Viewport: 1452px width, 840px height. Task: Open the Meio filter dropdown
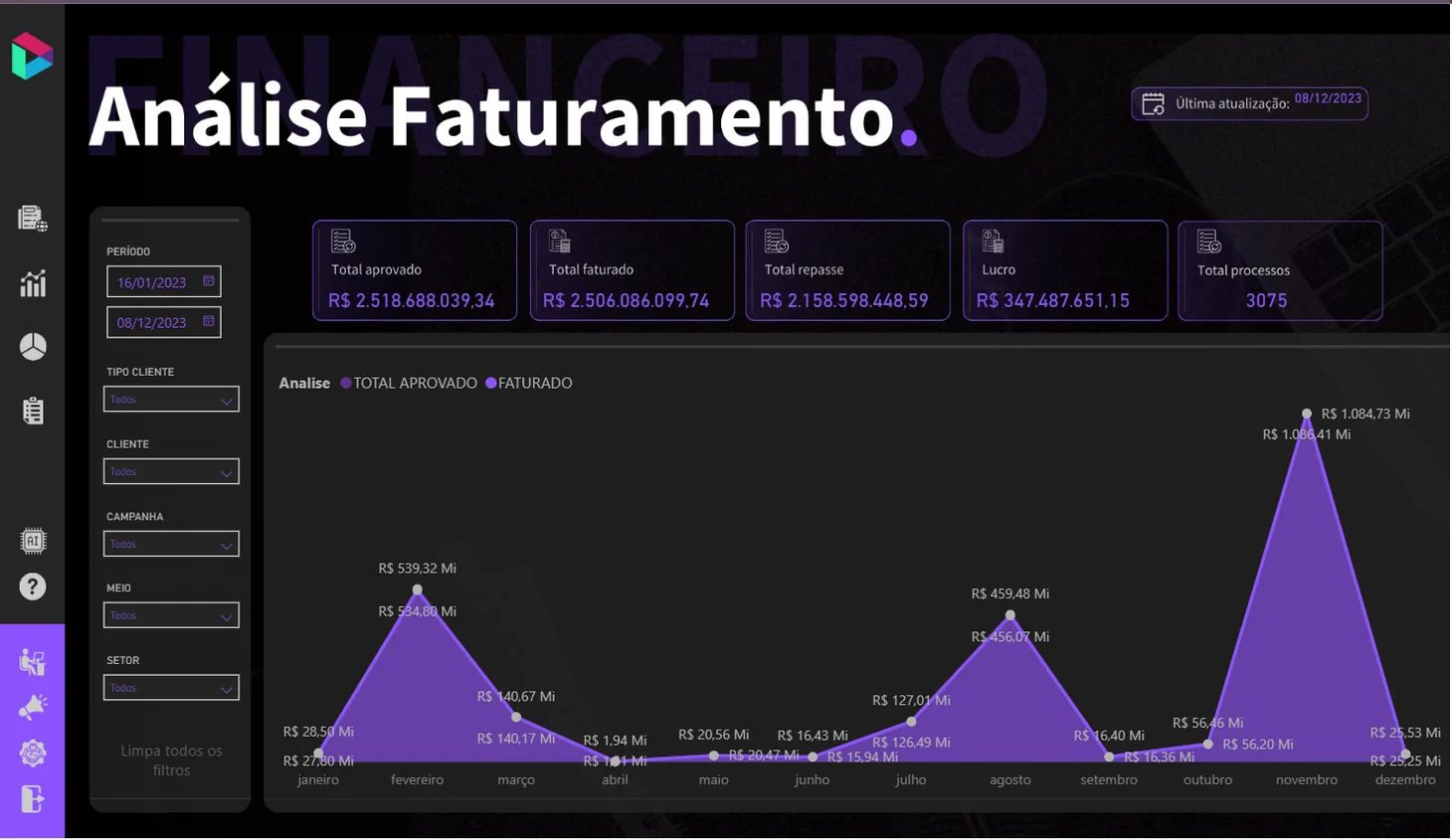(x=171, y=615)
